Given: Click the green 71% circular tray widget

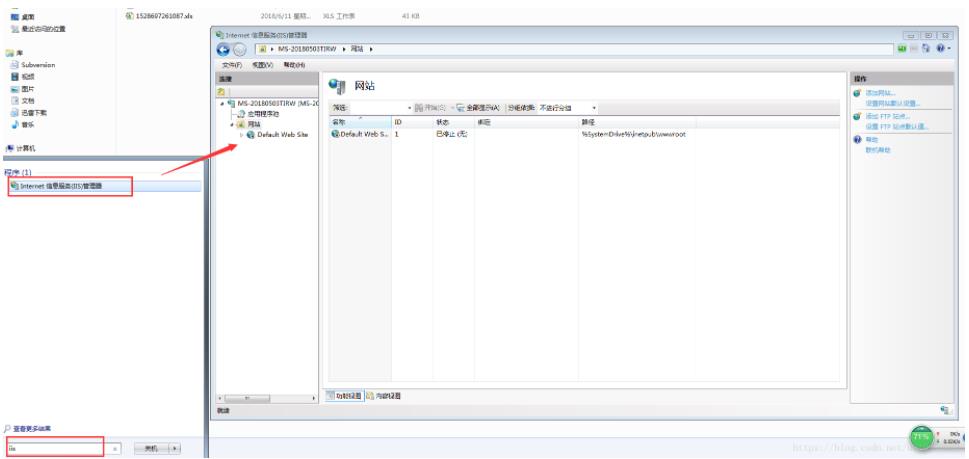Looking at the screenshot, I should 921,437.
